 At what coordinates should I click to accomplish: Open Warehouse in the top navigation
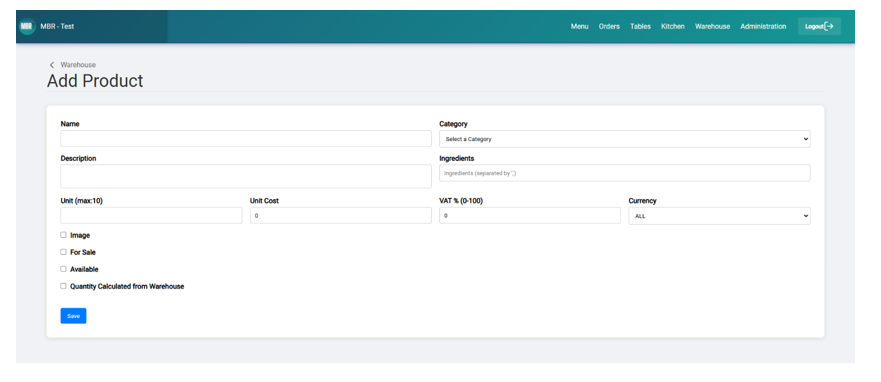tap(712, 26)
